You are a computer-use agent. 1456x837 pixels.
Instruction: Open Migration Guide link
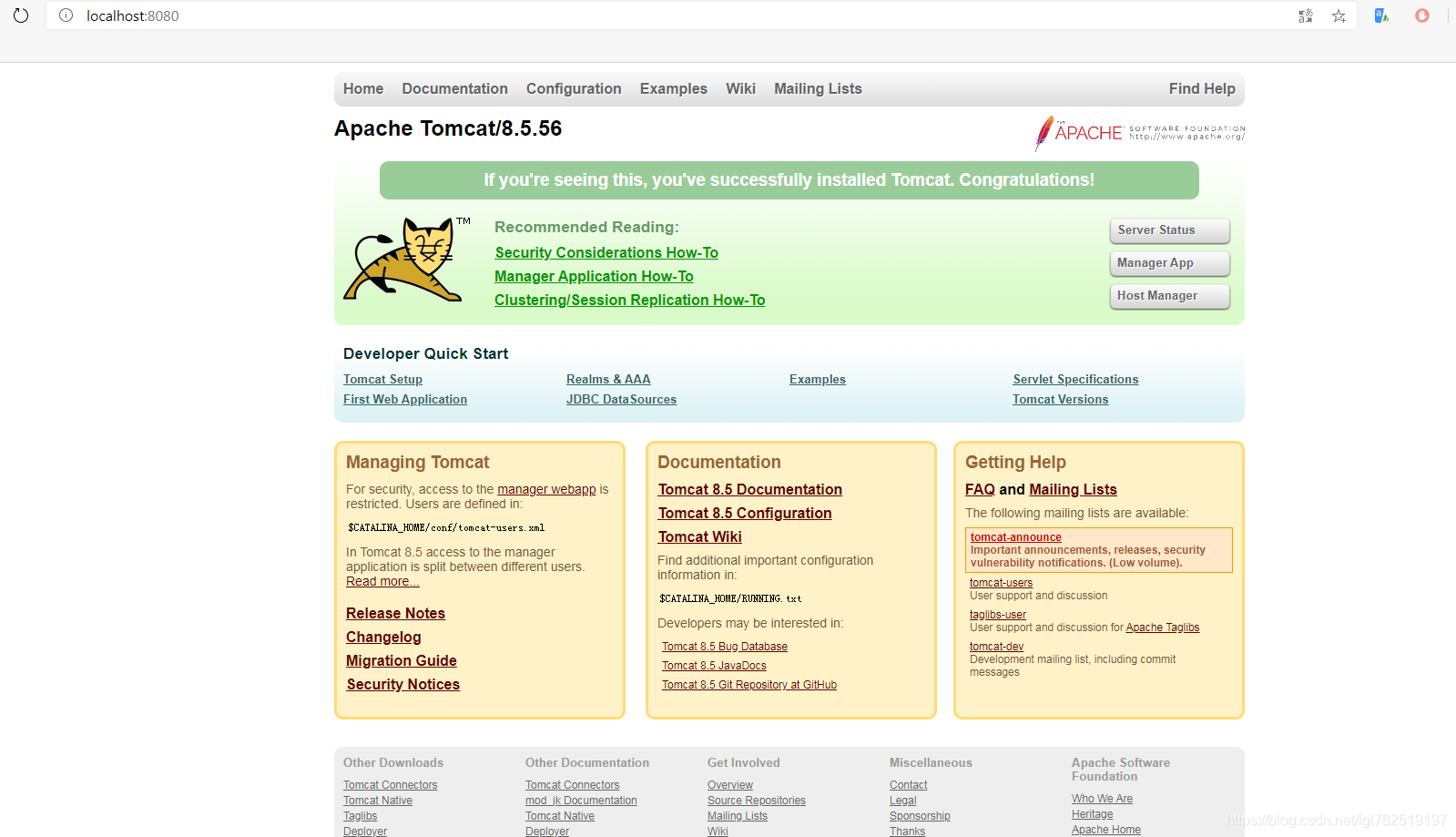pos(402,660)
